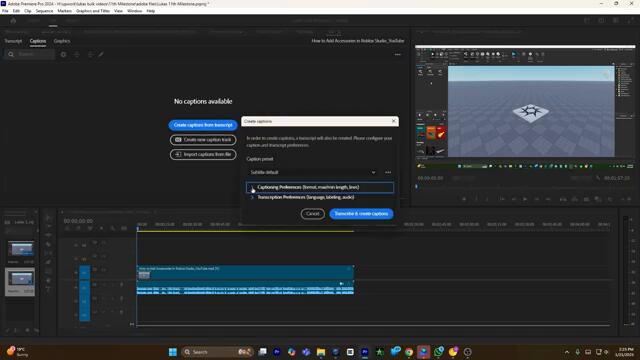Viewport: 640px width, 360px height.
Task: Click the full screen video icon top right
Action: click(x=630, y=20)
